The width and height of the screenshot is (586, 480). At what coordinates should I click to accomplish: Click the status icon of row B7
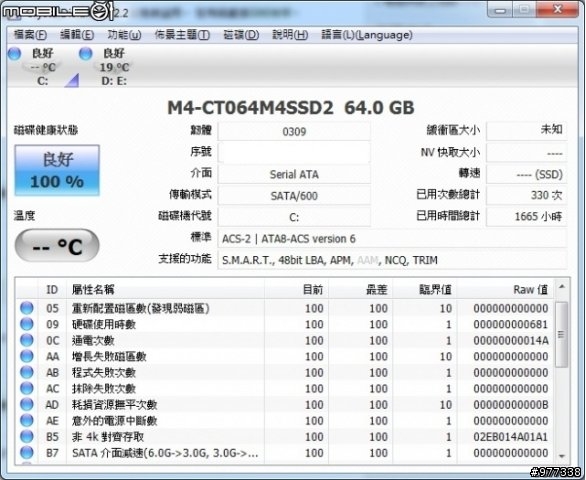[27, 453]
